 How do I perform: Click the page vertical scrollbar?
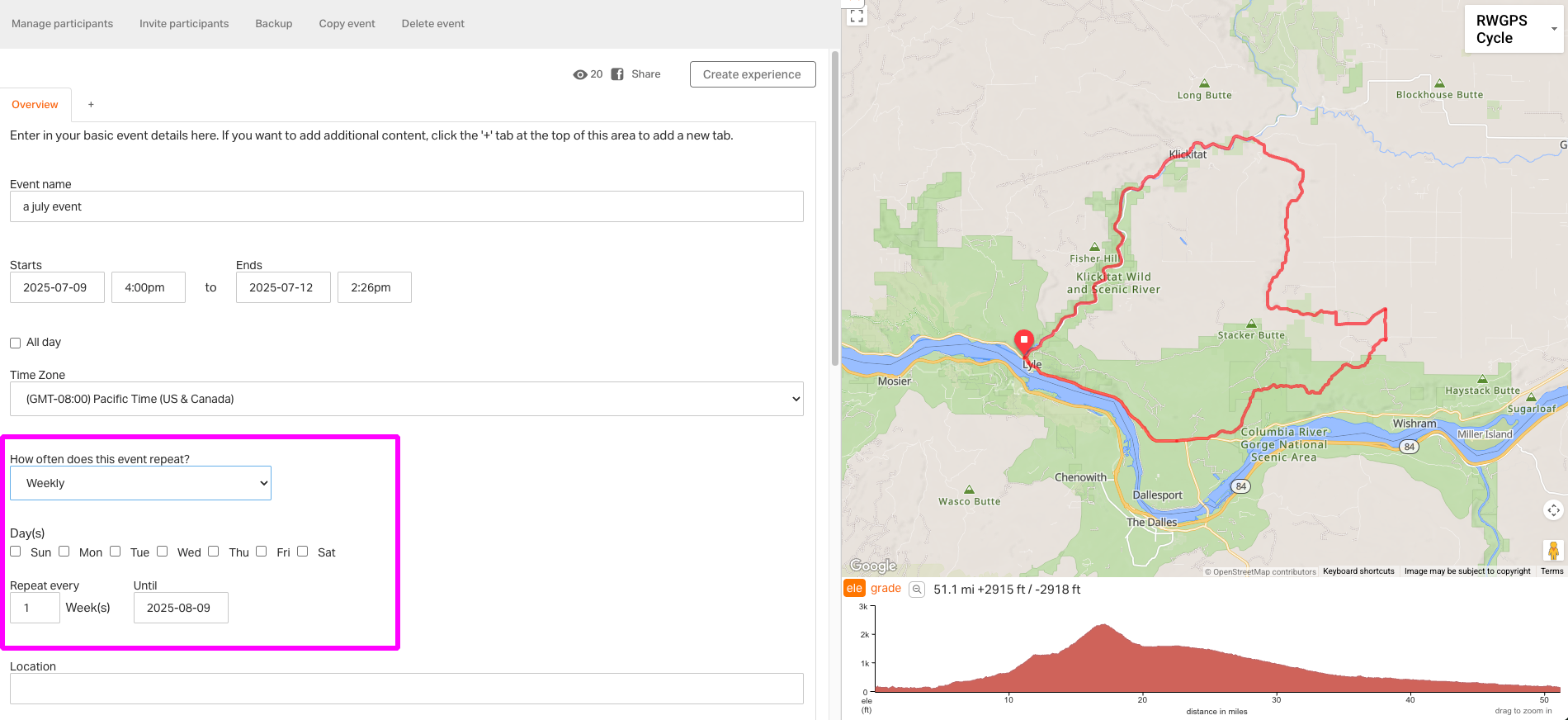click(x=834, y=208)
